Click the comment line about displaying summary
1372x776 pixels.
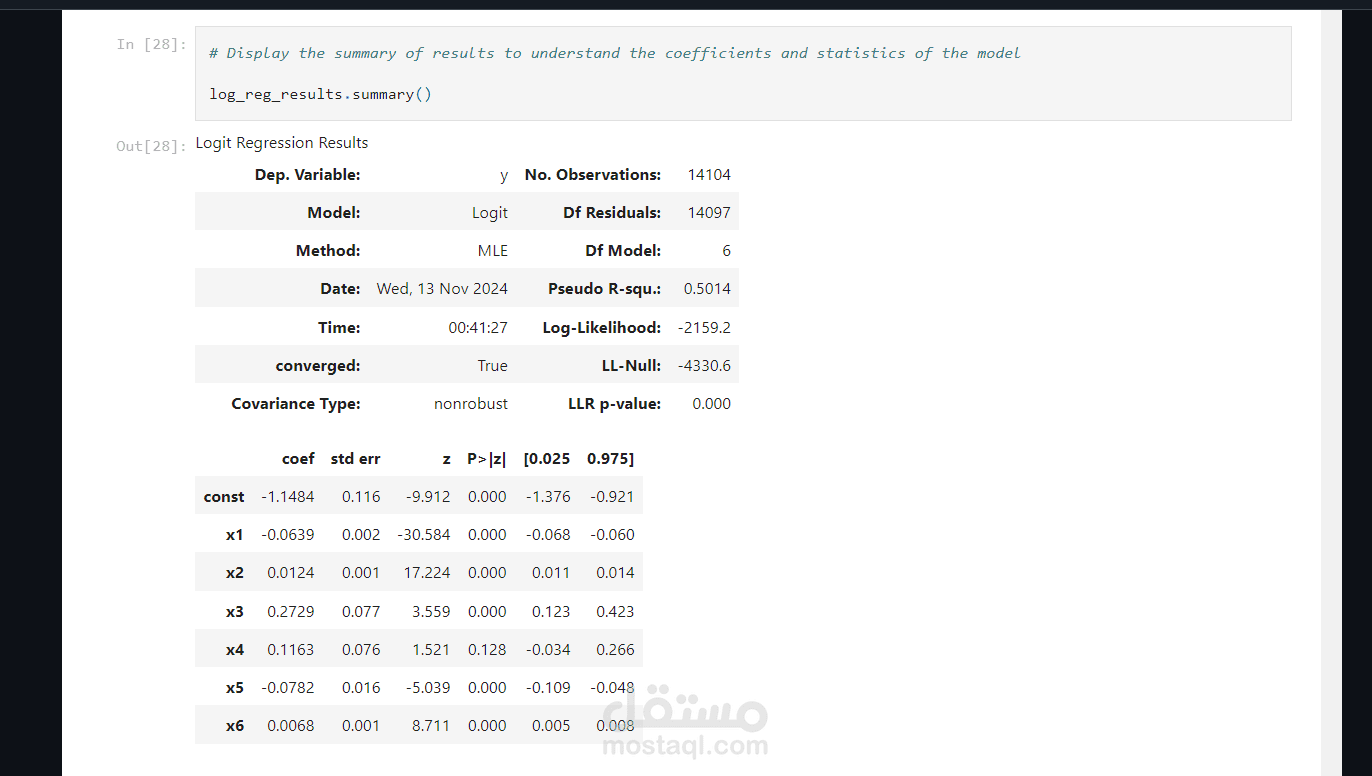615,53
